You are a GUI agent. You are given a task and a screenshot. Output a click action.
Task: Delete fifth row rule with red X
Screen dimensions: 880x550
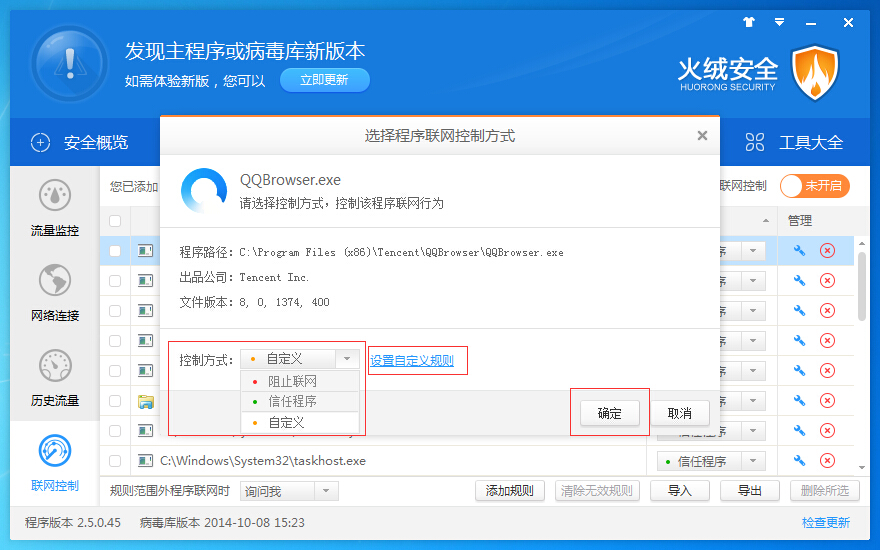tap(827, 370)
